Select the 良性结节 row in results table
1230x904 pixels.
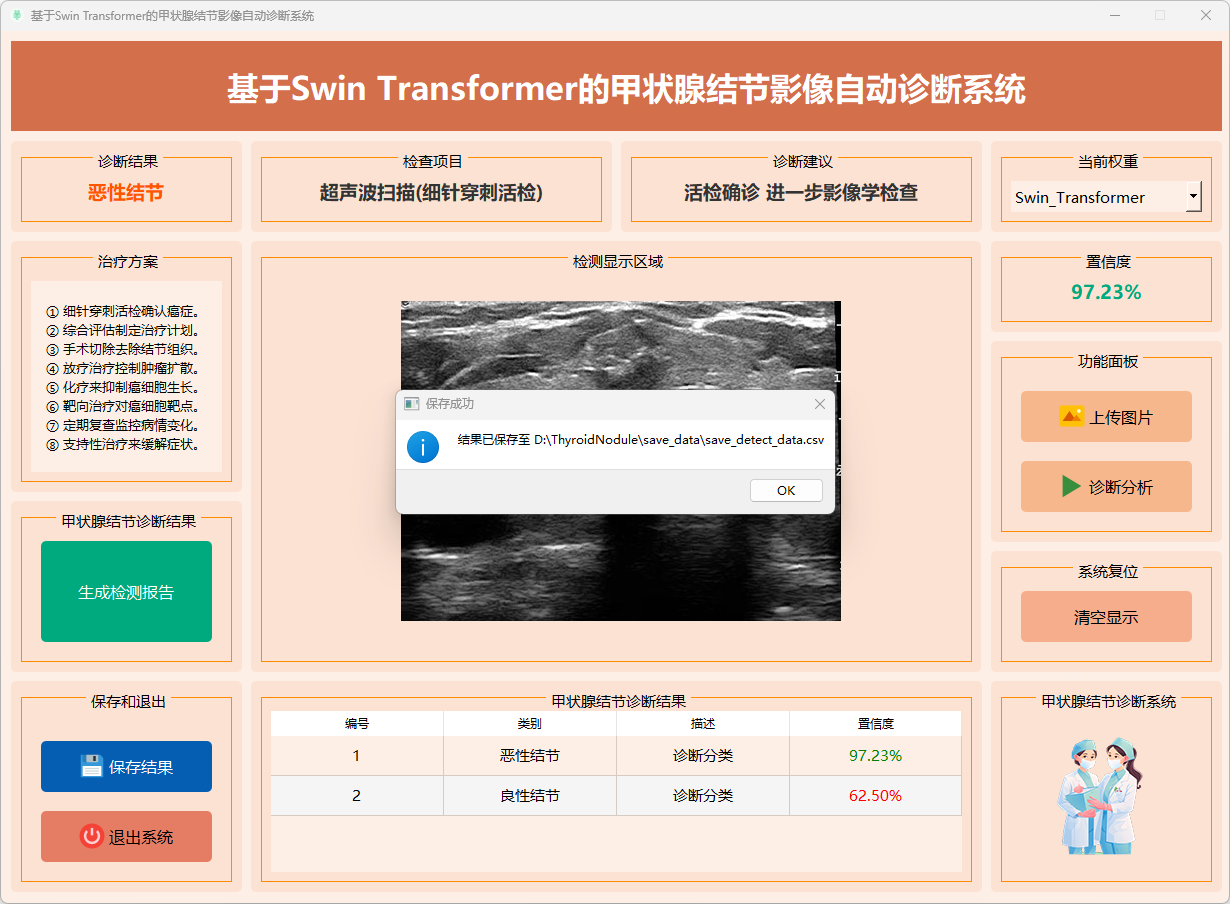point(530,796)
